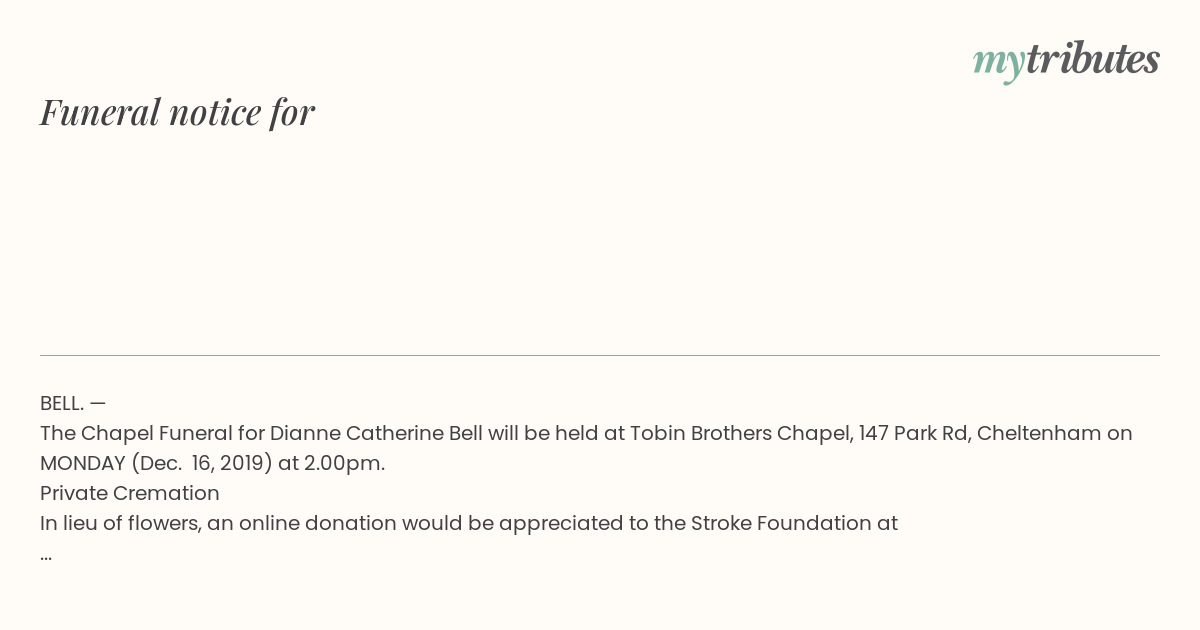Click the "BELL. —" surname line

tap(73, 403)
